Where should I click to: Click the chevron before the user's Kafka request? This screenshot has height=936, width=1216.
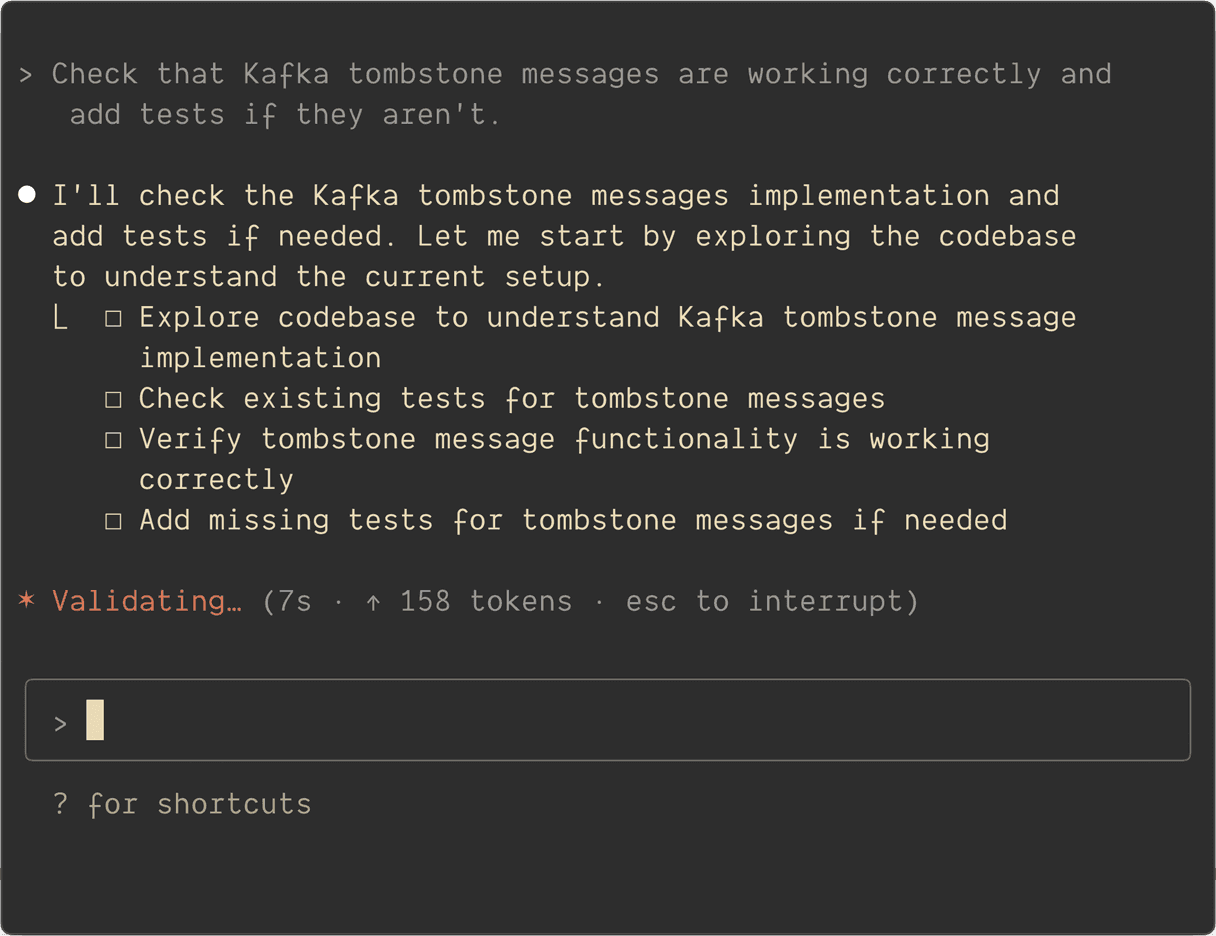coord(27,75)
